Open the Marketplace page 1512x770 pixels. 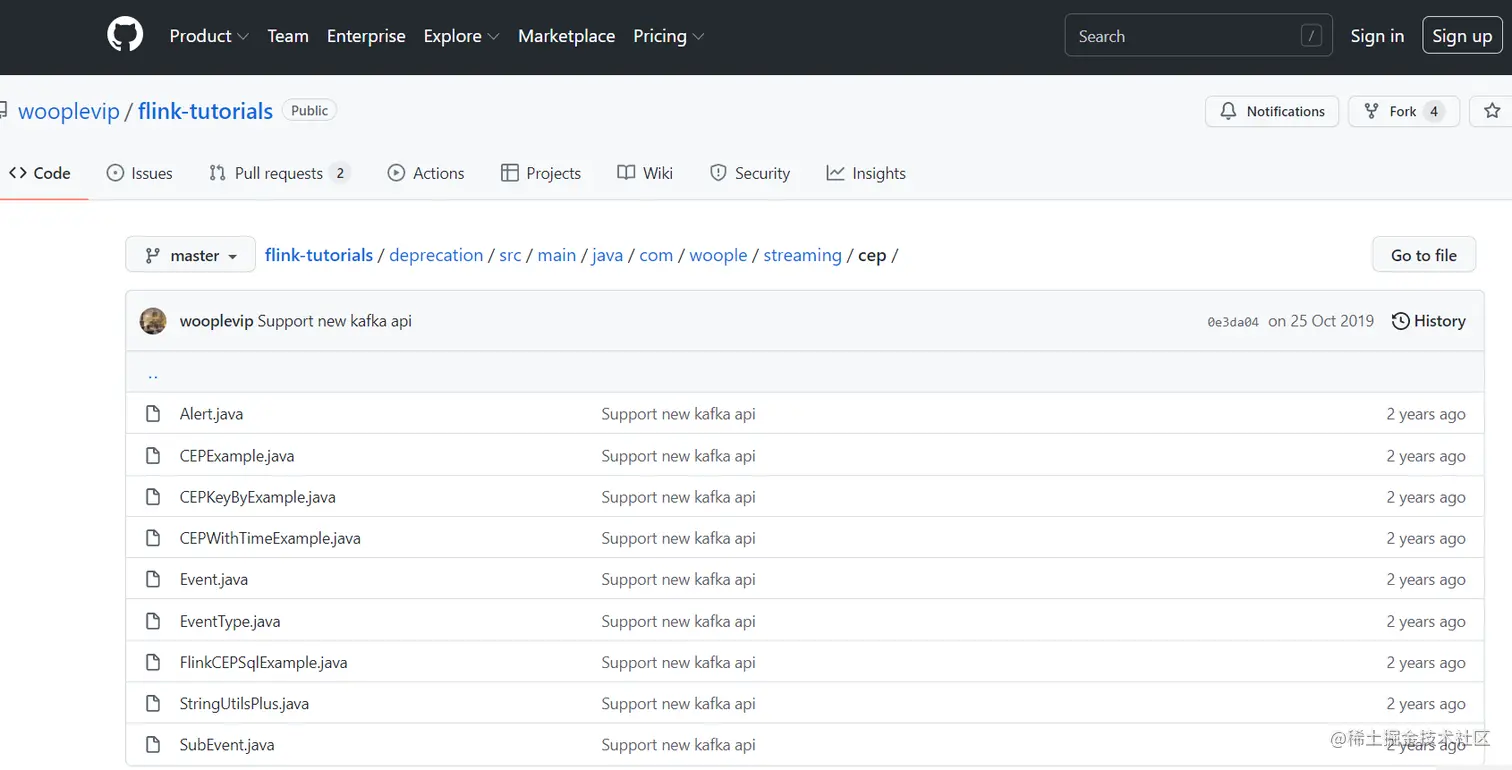click(x=567, y=36)
